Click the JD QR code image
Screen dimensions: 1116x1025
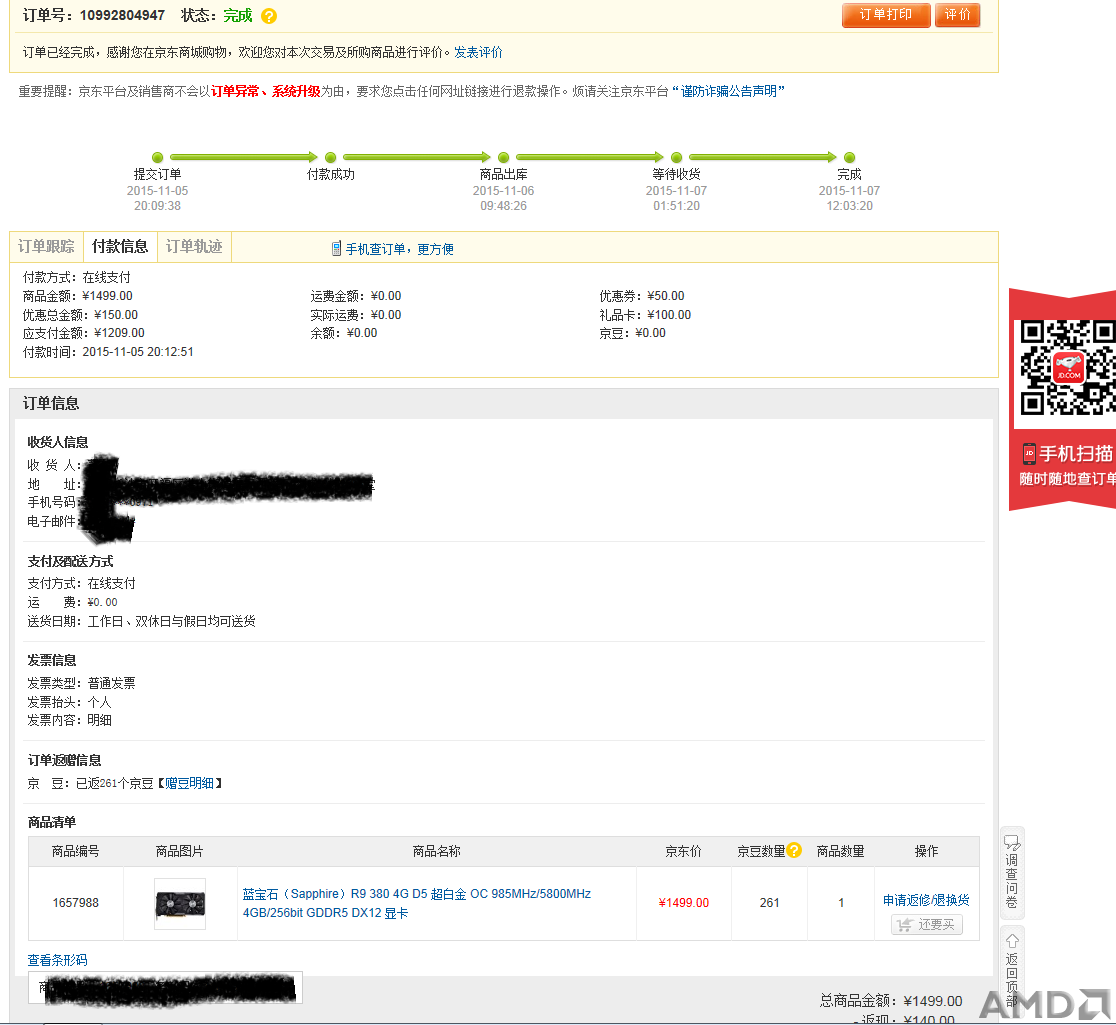(x=1068, y=367)
